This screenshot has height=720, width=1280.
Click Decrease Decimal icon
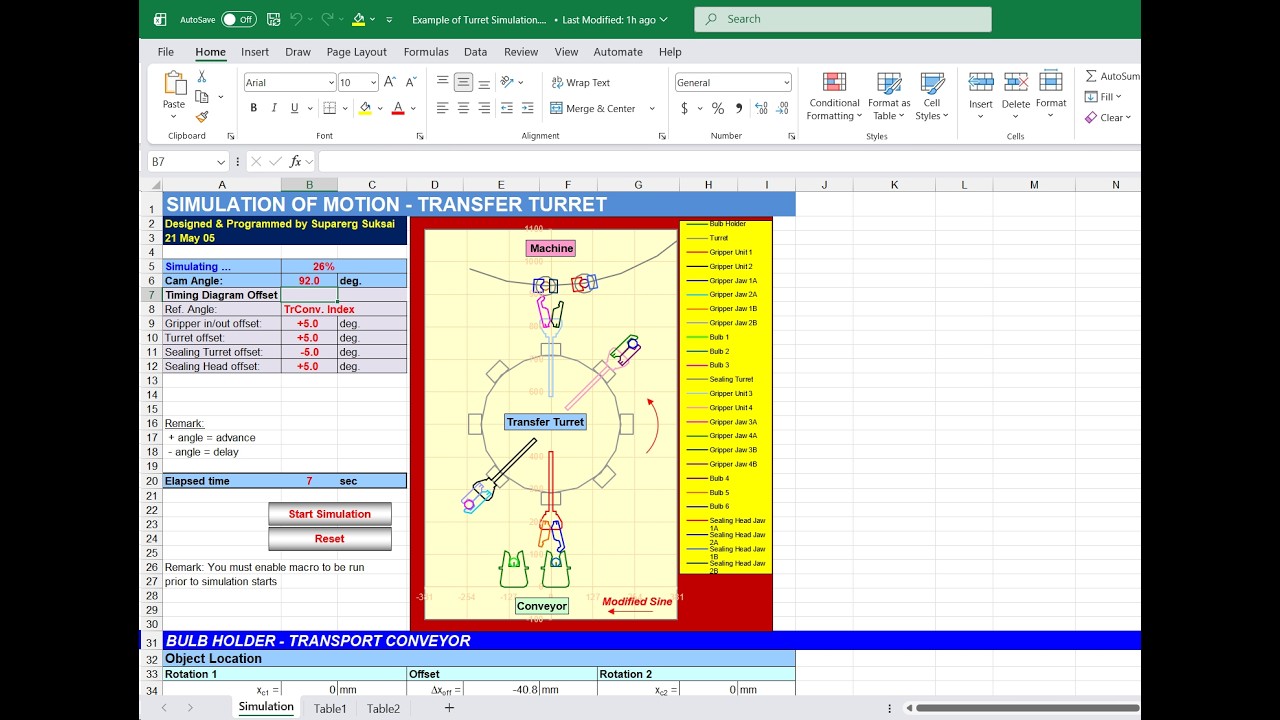point(782,108)
